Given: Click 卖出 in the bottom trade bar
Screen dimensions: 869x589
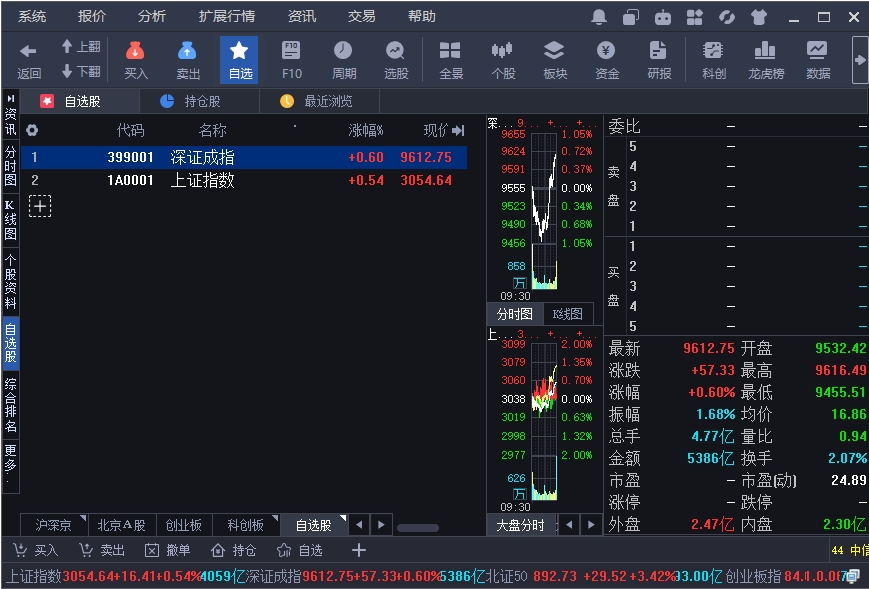Looking at the screenshot, I should tap(102, 550).
